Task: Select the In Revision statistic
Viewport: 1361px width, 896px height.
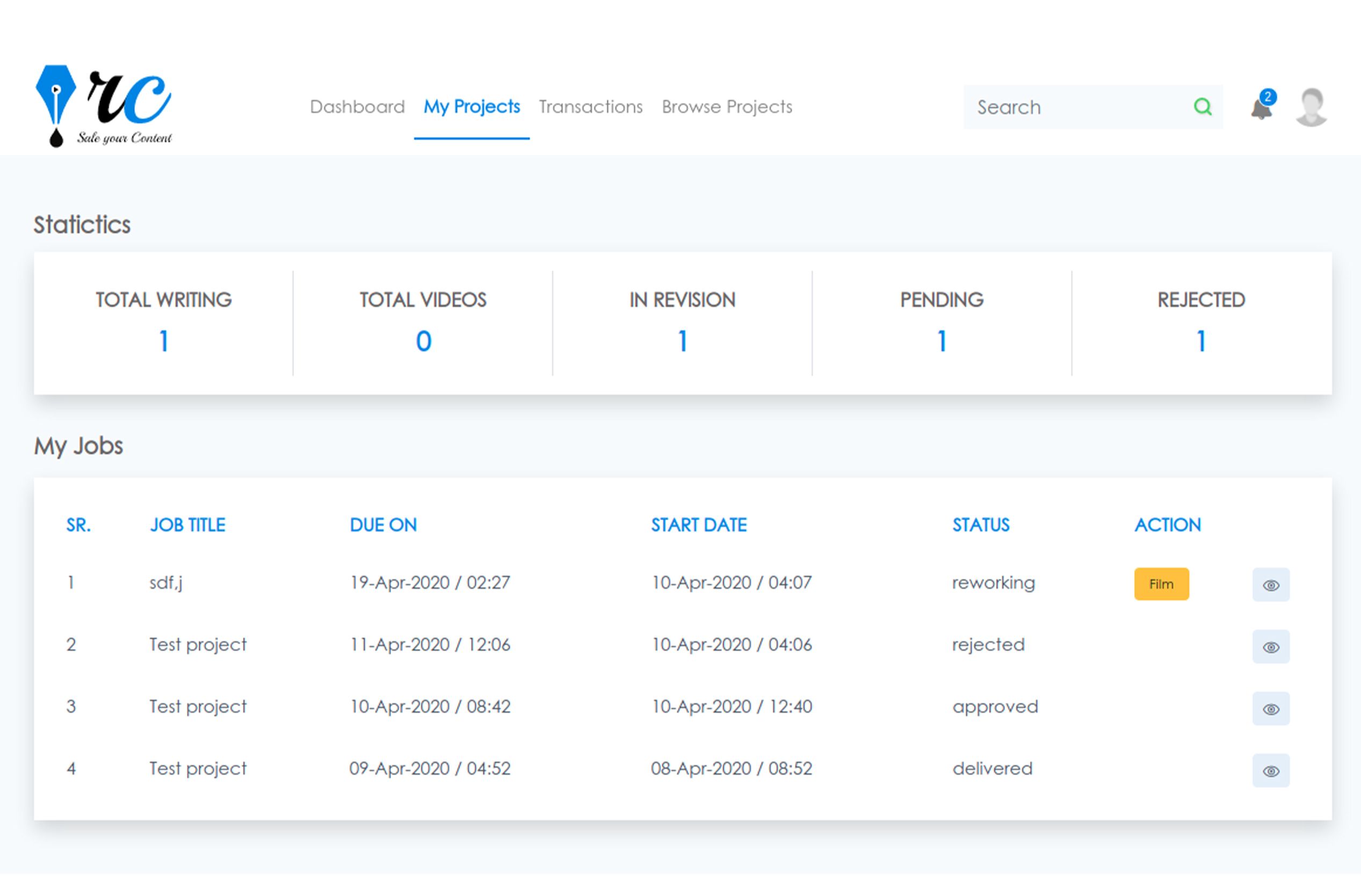Action: tap(682, 341)
